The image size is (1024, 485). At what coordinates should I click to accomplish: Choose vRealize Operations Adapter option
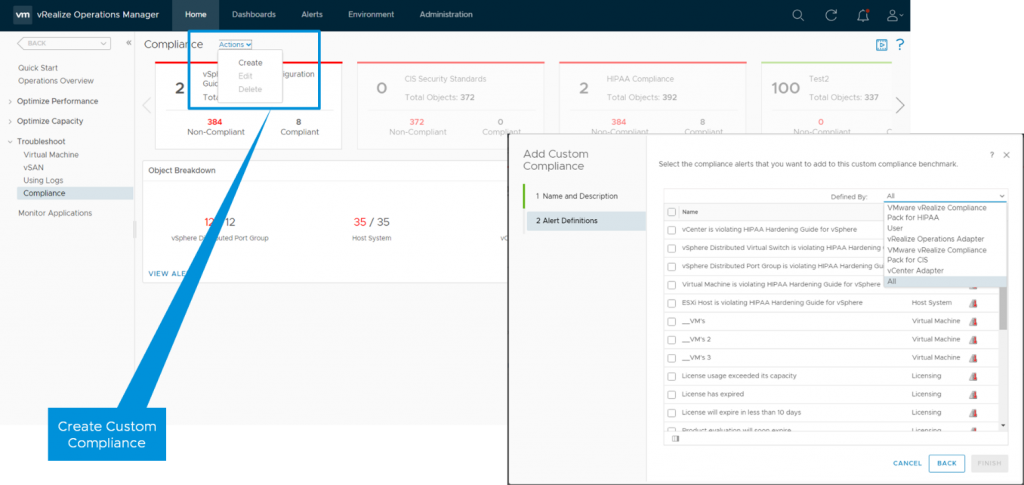pyautogui.click(x=945, y=239)
